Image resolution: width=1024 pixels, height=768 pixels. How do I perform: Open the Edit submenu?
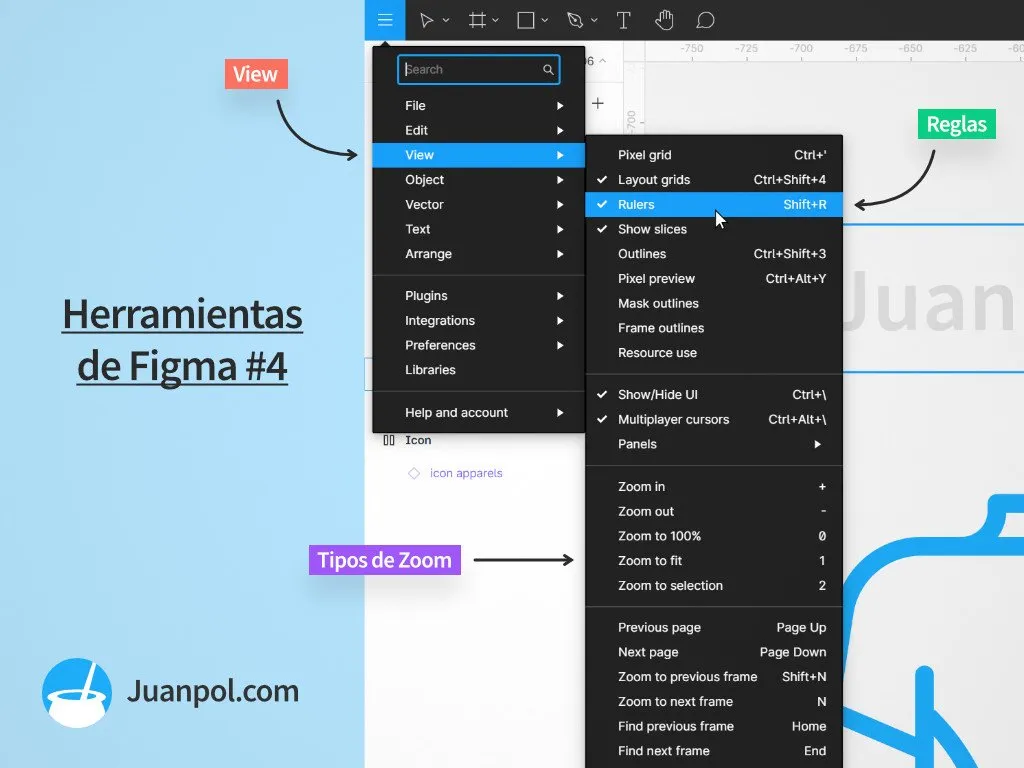pyautogui.click(x=479, y=130)
